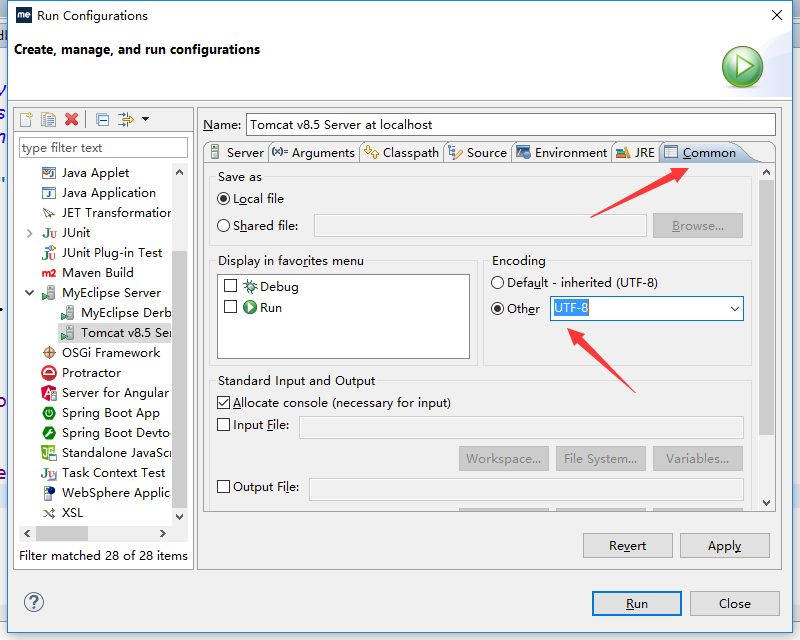
Task: Toggle Allocate console checkbox
Action: [x=223, y=403]
